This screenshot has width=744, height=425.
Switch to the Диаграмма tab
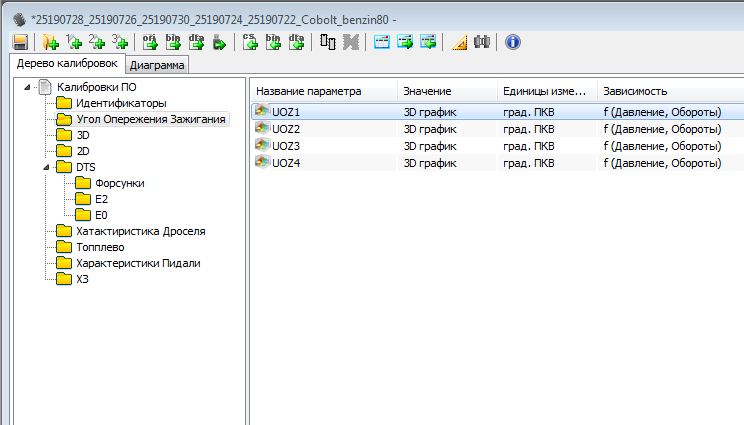158,65
